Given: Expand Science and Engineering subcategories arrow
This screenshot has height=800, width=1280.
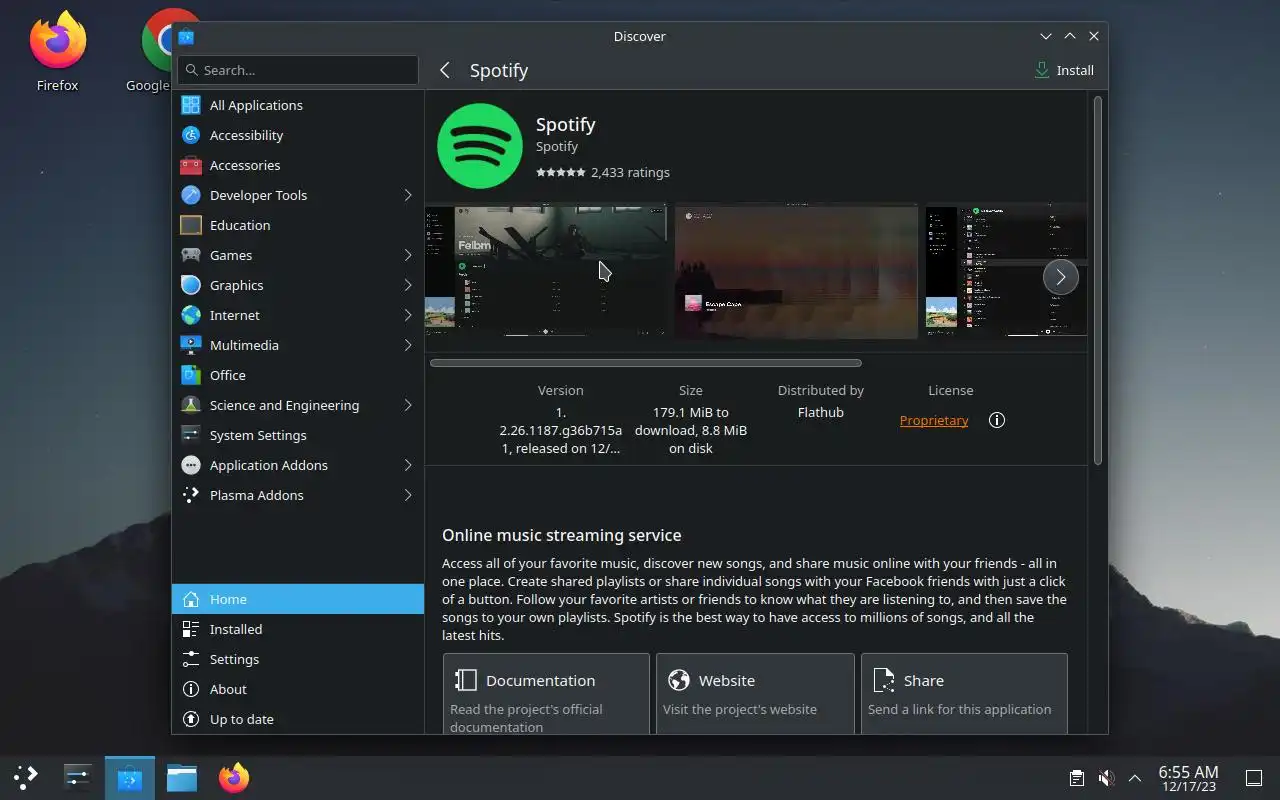Looking at the screenshot, I should 408,405.
